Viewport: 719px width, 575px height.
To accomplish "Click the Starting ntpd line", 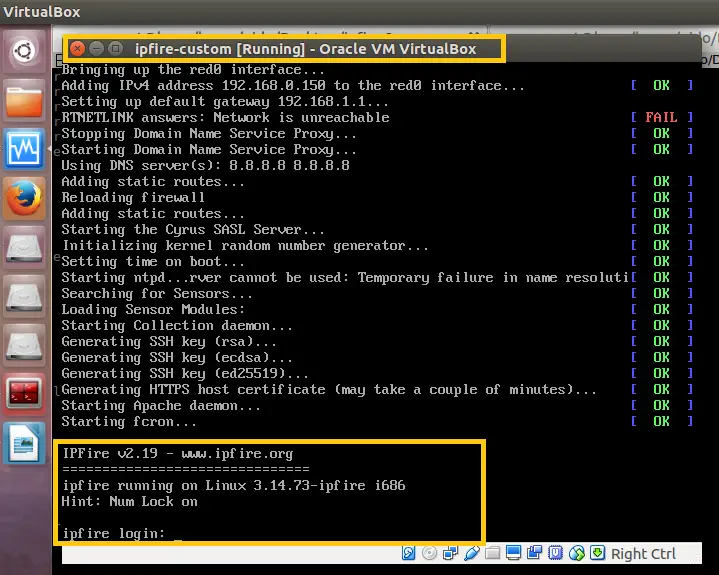I will 345,277.
